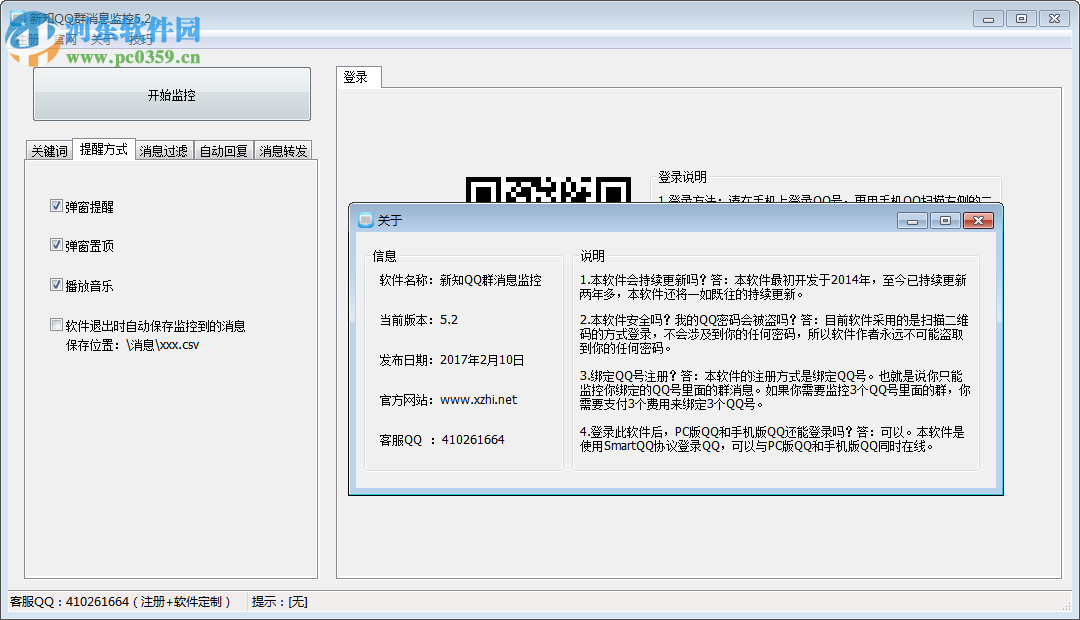Screen dimensions: 1080x620
Task: Open the 官网 menu
Action: (65, 38)
